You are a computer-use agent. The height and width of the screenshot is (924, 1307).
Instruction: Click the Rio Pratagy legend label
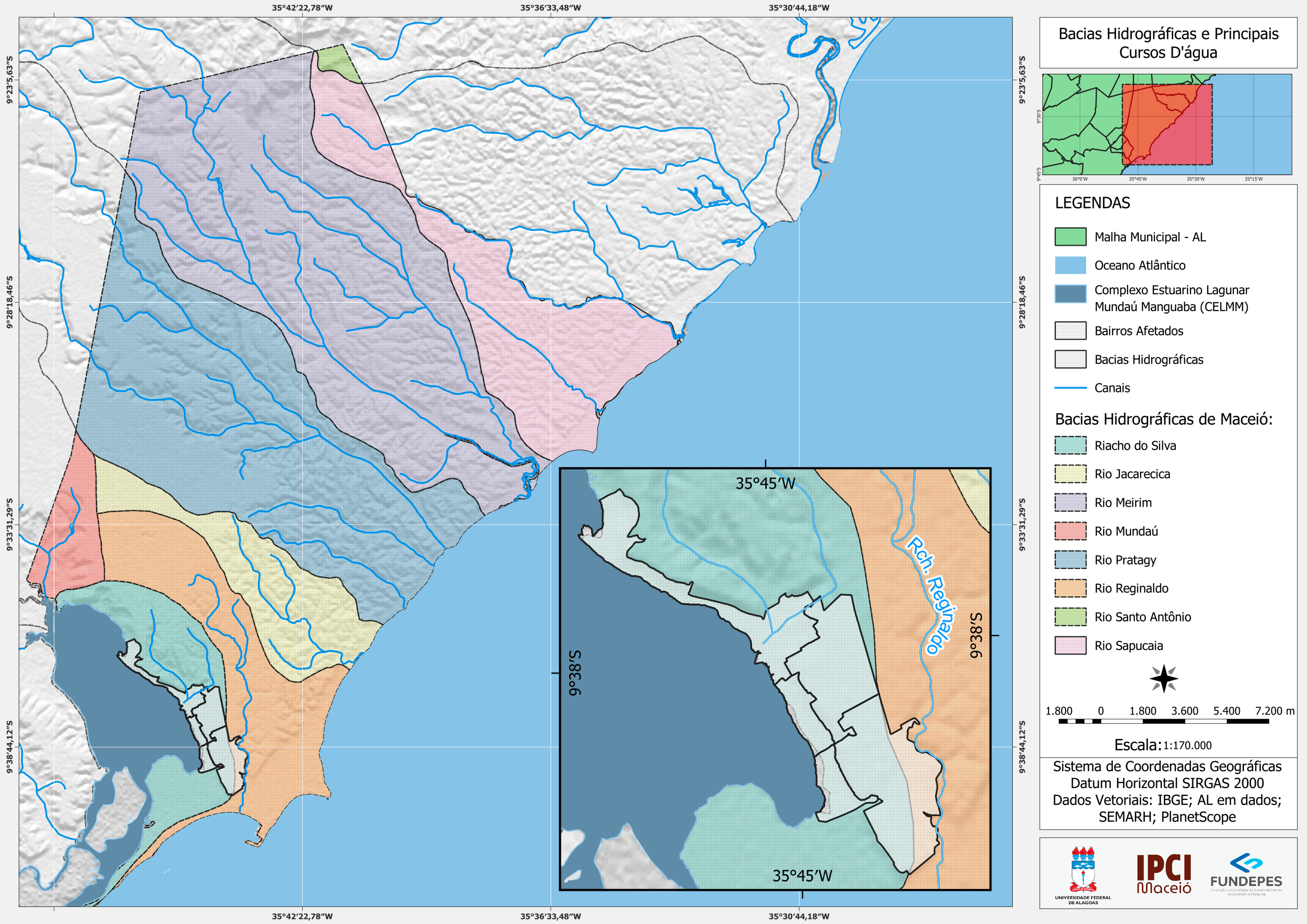click(x=1125, y=560)
